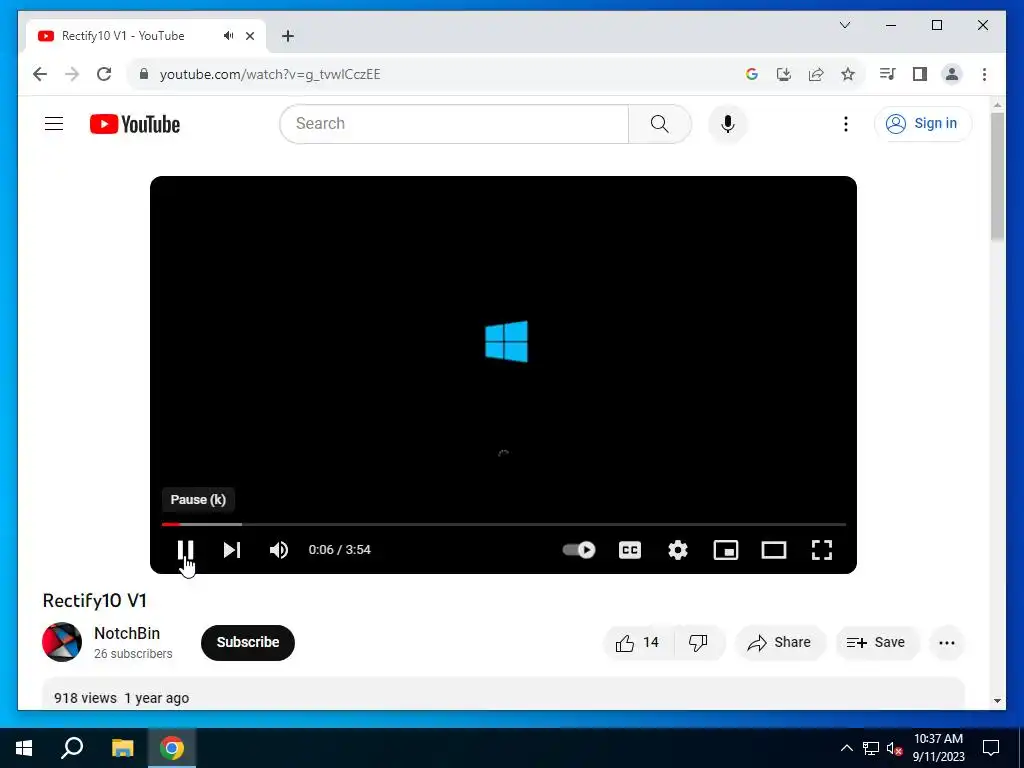Open the muted system volume icon
This screenshot has height=768, width=1024.
[894, 748]
